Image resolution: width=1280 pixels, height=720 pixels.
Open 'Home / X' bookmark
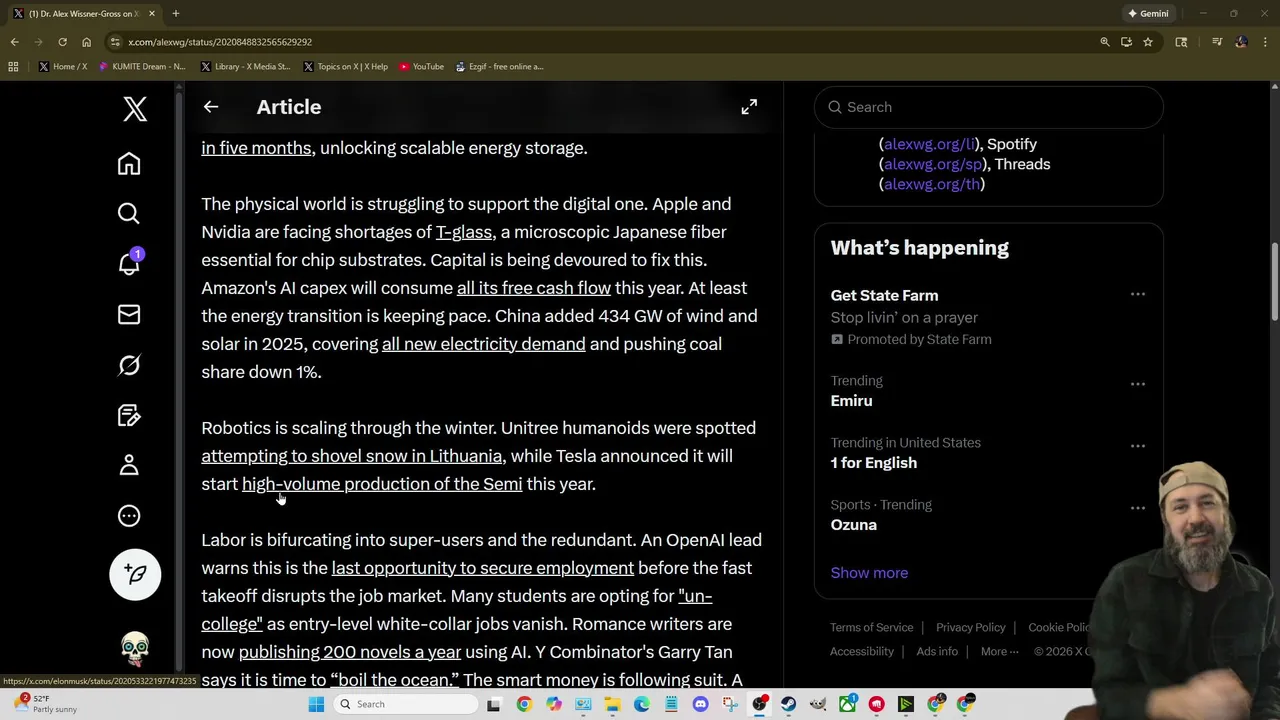tap(63, 67)
